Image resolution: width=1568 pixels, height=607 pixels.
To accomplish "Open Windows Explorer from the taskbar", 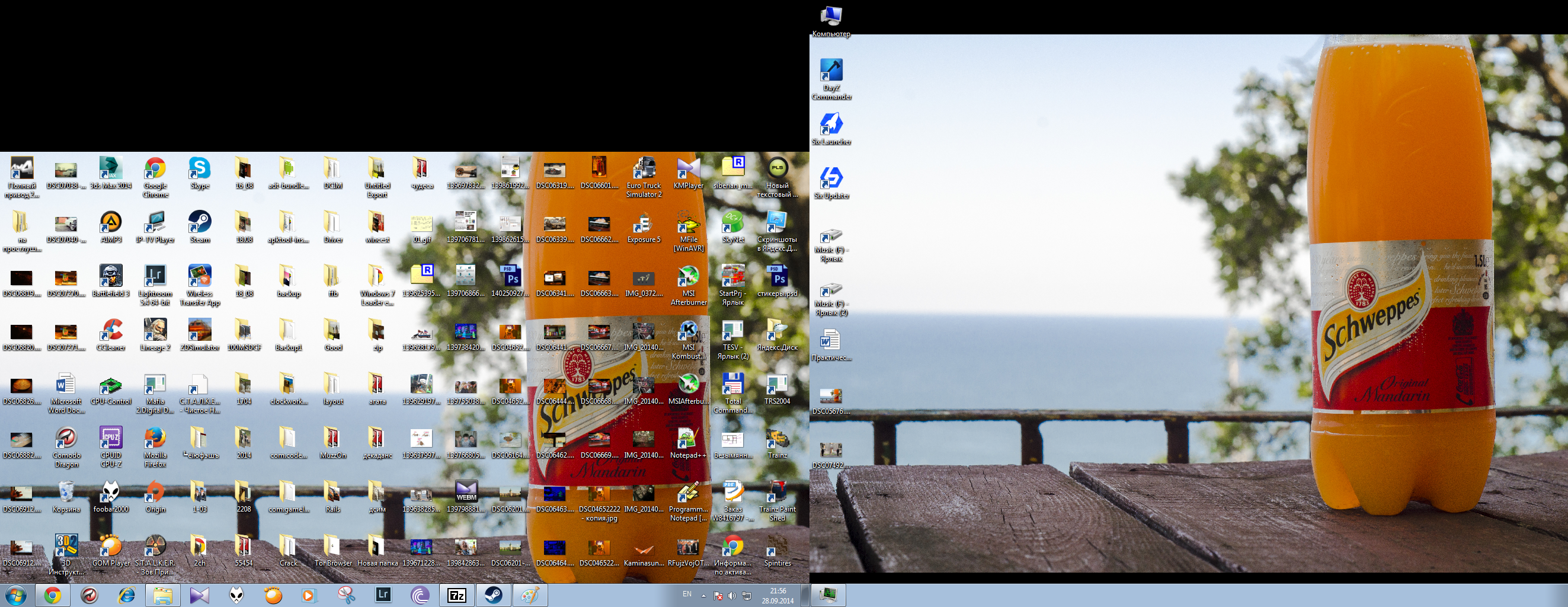I will tap(163, 595).
